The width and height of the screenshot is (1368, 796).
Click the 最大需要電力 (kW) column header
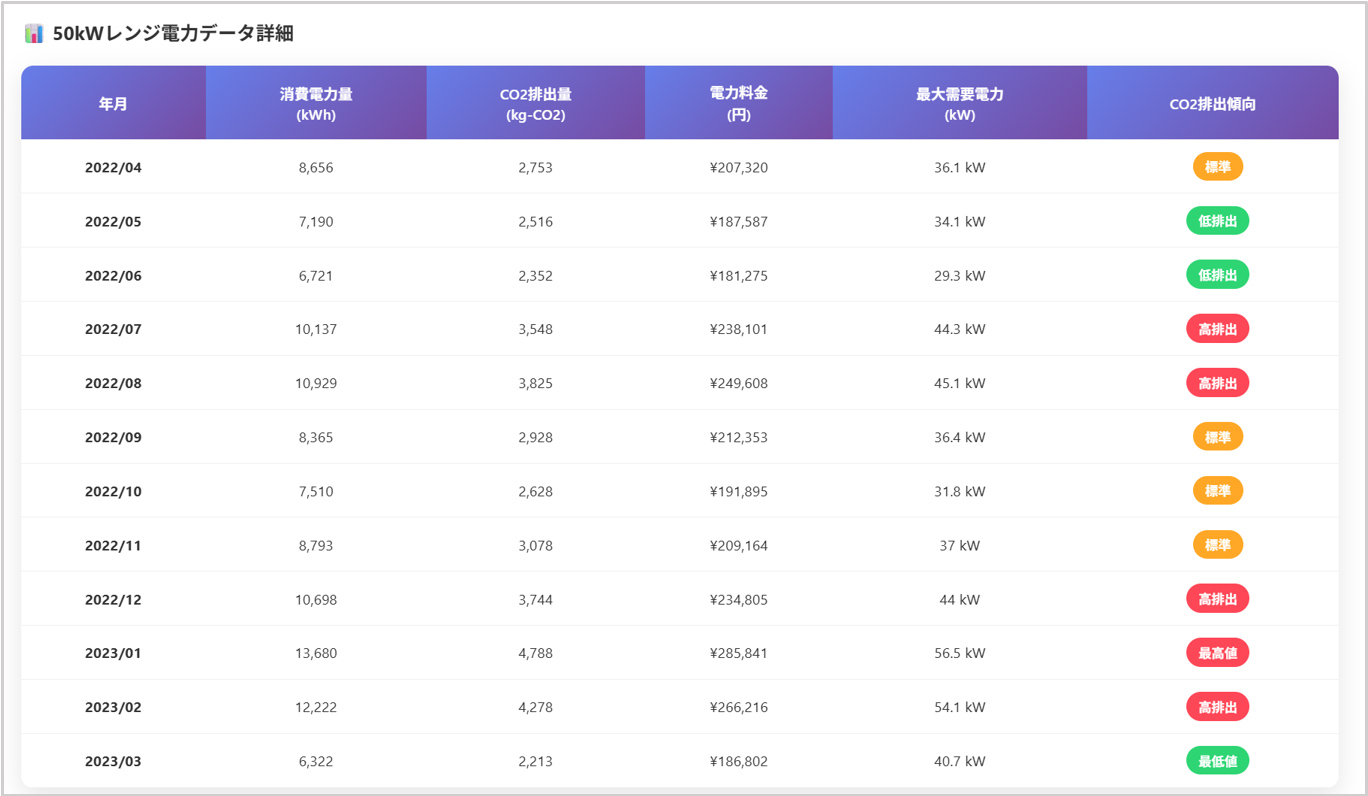click(959, 104)
